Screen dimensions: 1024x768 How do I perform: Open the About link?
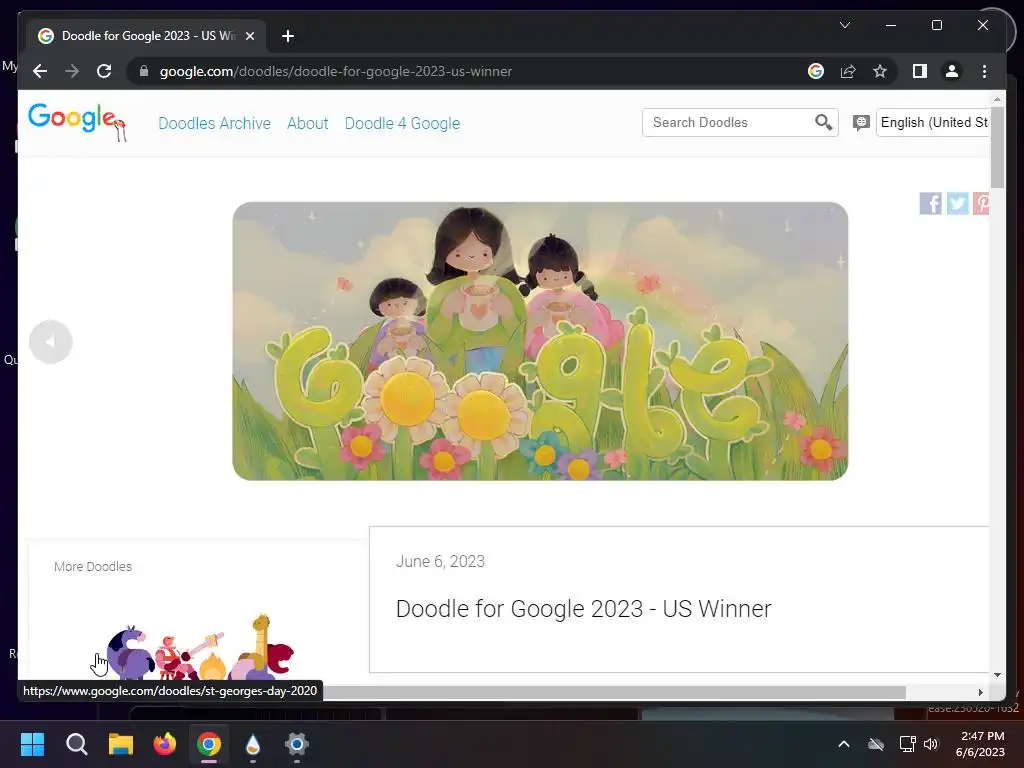tap(308, 123)
